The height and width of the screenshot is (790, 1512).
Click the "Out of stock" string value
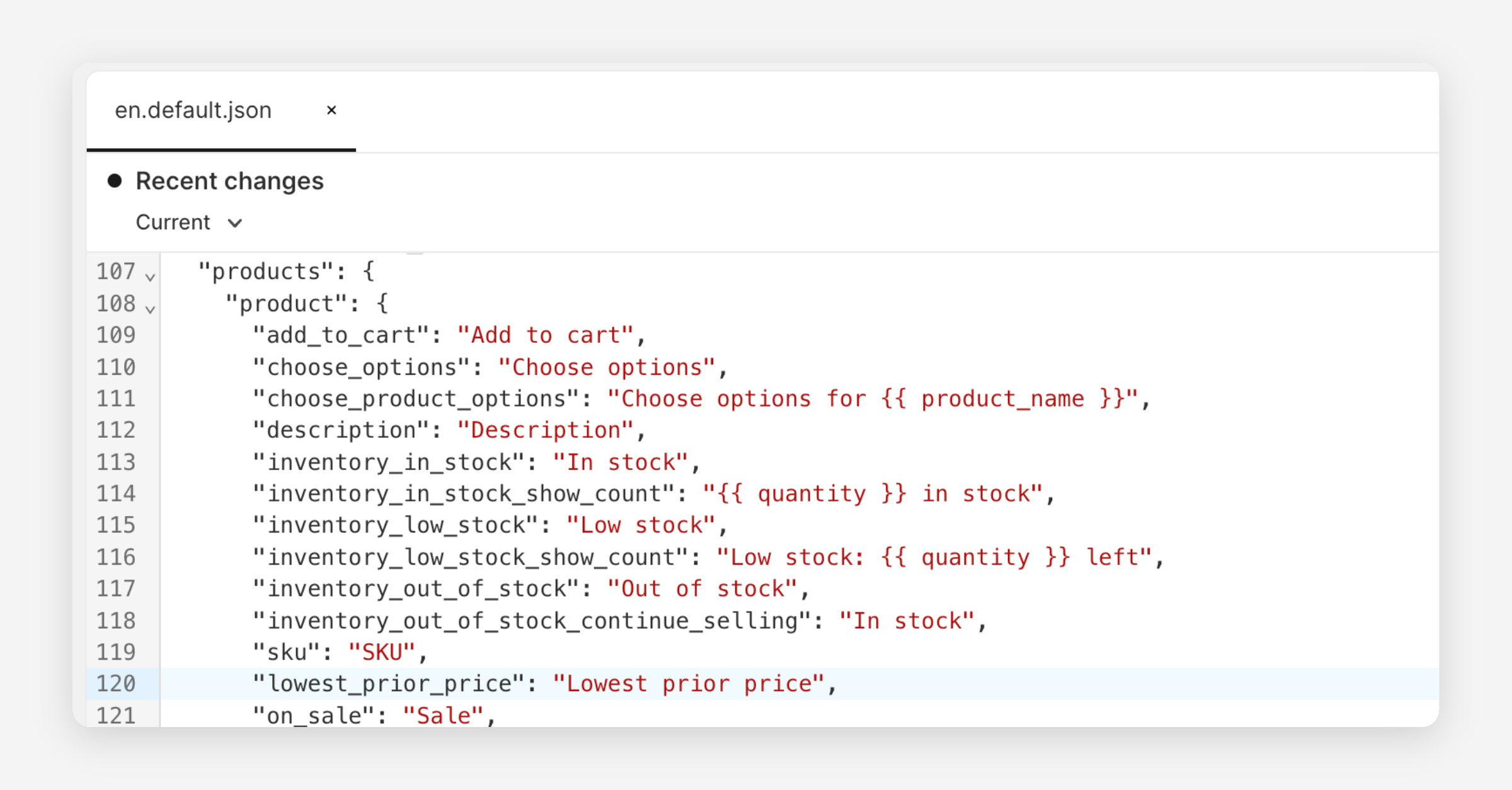pyautogui.click(x=702, y=588)
